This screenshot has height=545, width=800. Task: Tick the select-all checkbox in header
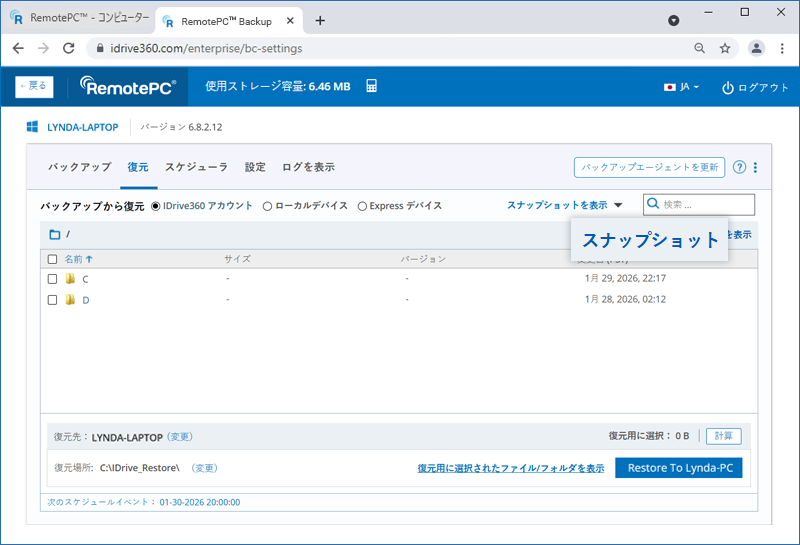coord(52,259)
